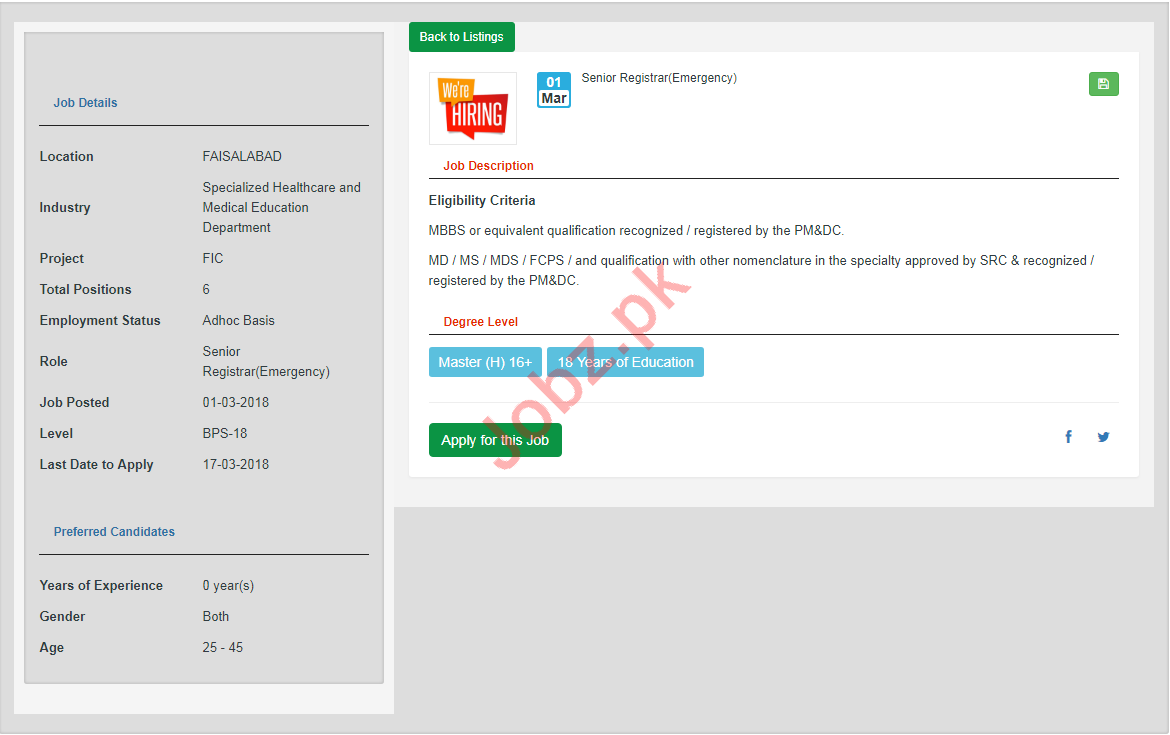Click the FAISALABAD location value
Screen dimensions: 1170x735
point(242,157)
